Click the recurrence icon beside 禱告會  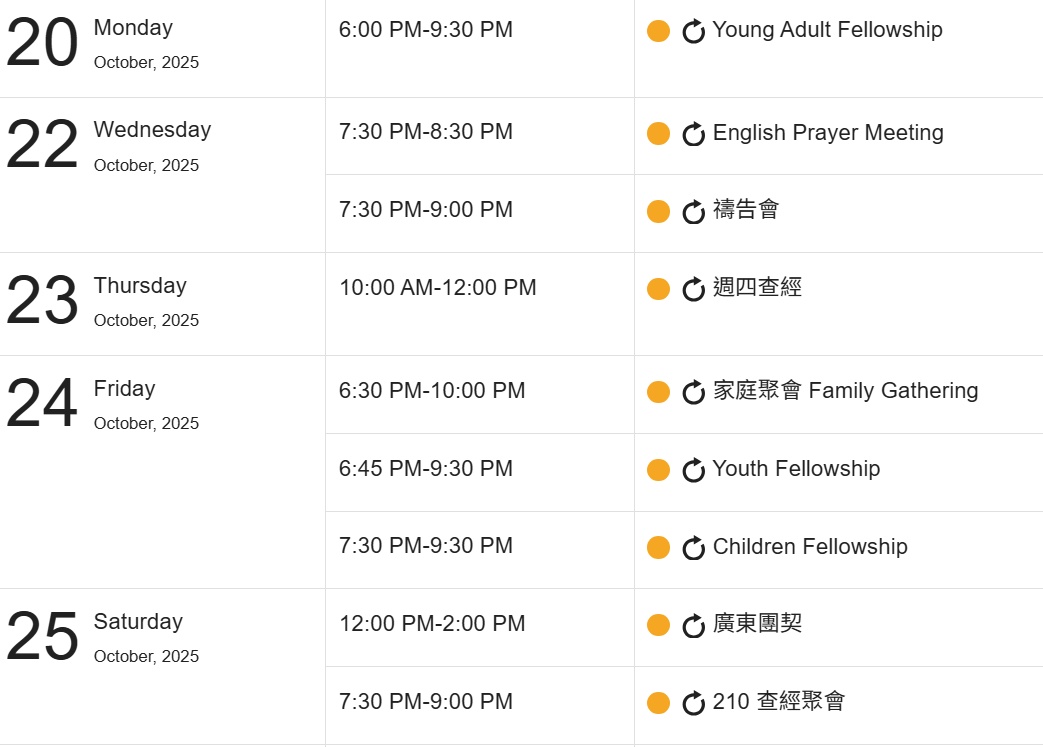coord(694,212)
